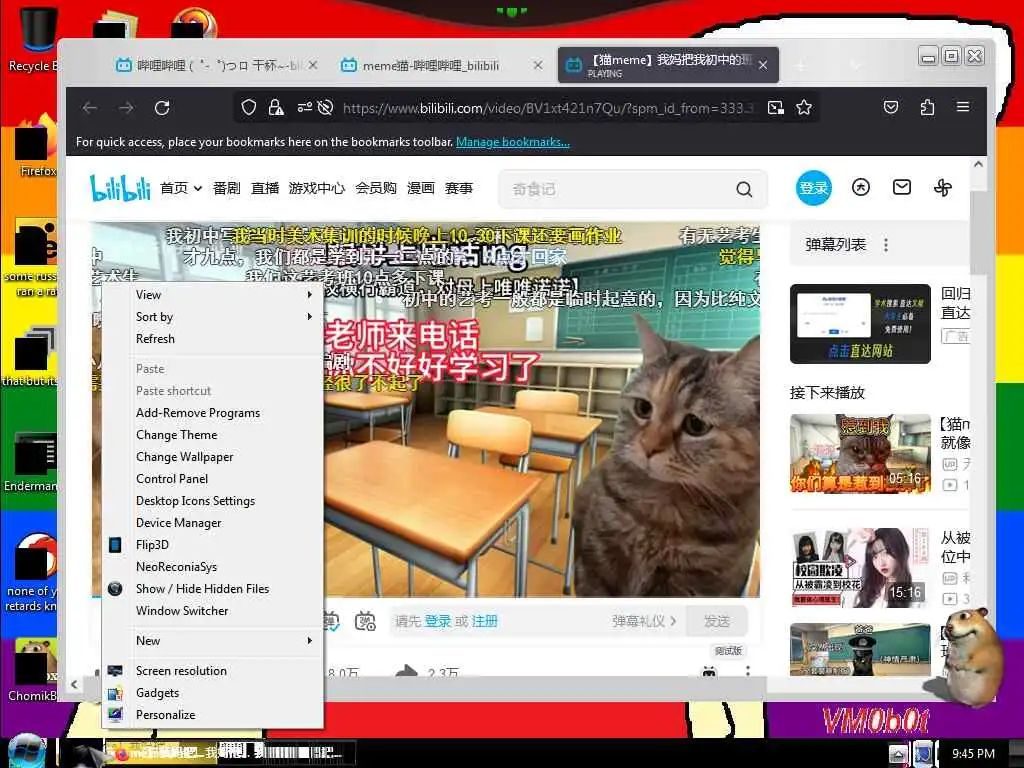
Task: Close the meme猫 tab
Action: (537, 65)
